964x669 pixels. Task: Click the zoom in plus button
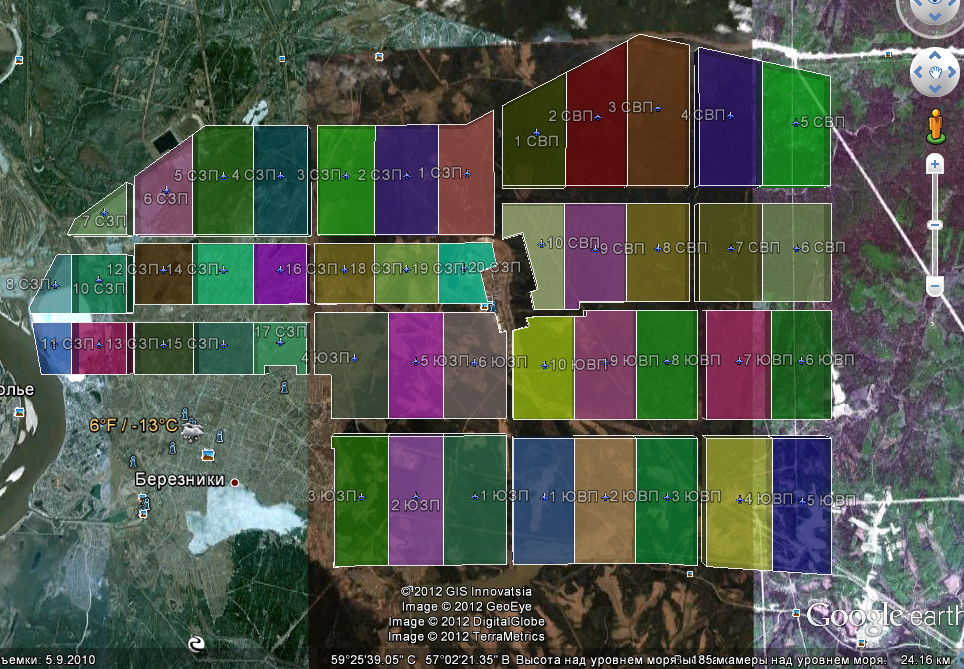tap(935, 163)
